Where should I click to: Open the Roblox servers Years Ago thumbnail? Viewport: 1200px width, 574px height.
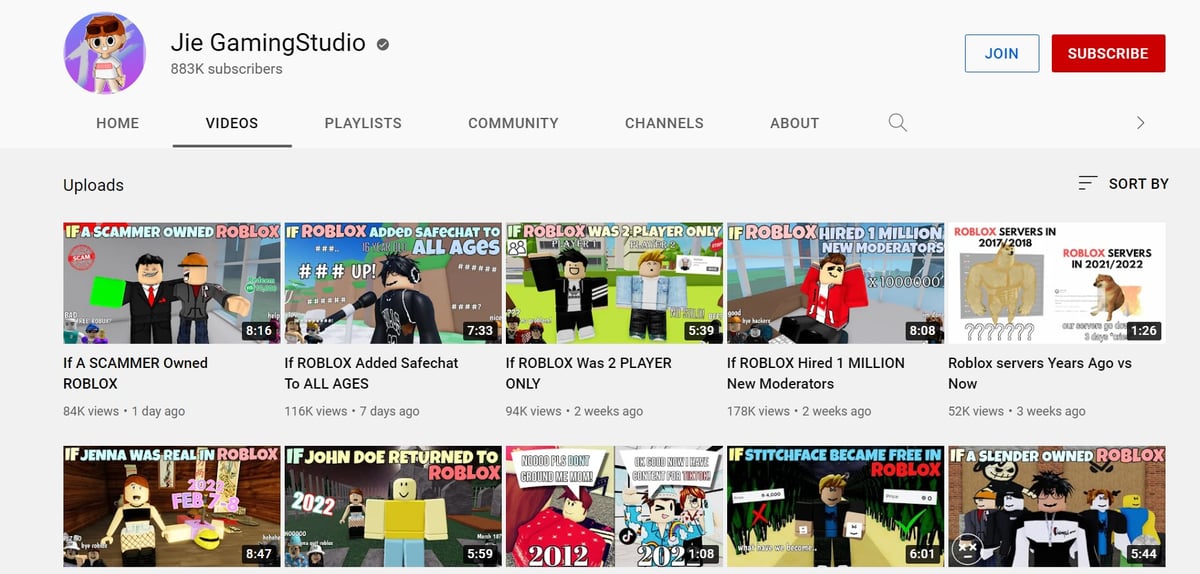coord(1056,283)
